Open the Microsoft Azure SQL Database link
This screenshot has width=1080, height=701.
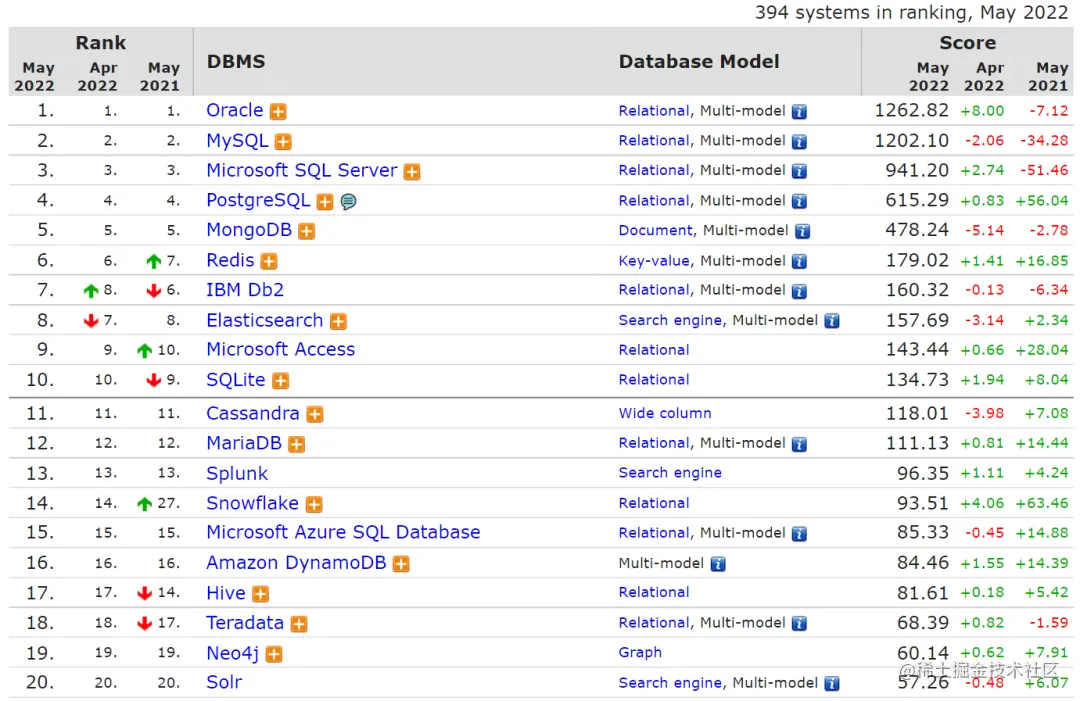point(343,533)
